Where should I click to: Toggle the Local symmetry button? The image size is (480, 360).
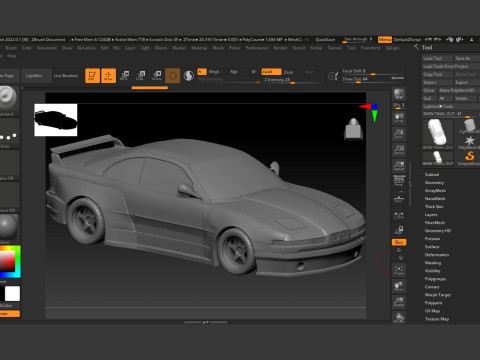(399, 215)
